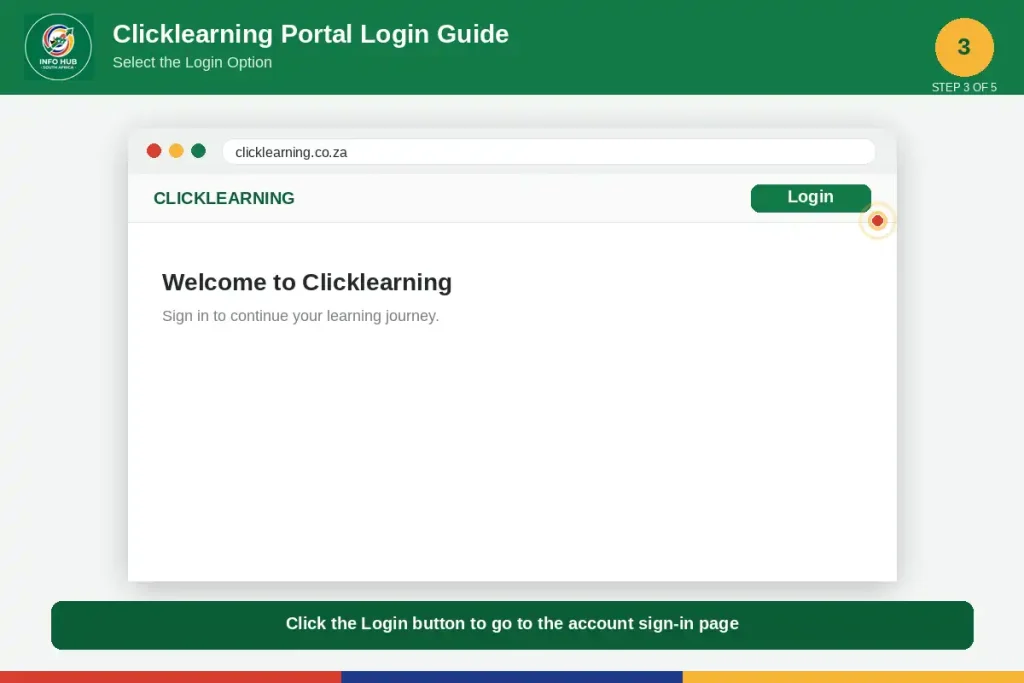The width and height of the screenshot is (1024, 683).
Task: Click the green browser window dot
Action: [199, 151]
